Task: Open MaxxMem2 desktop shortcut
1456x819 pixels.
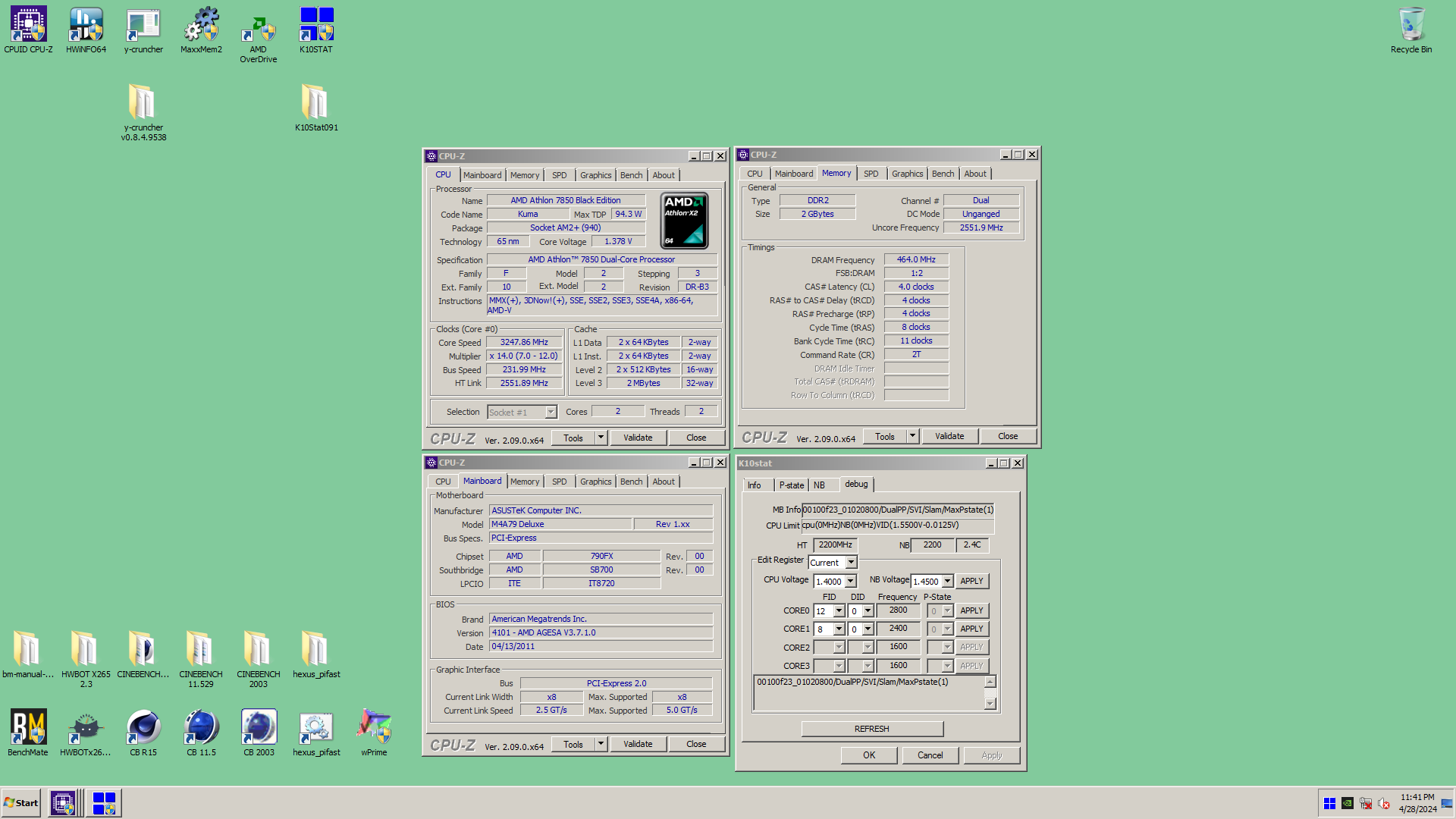Action: [x=201, y=30]
